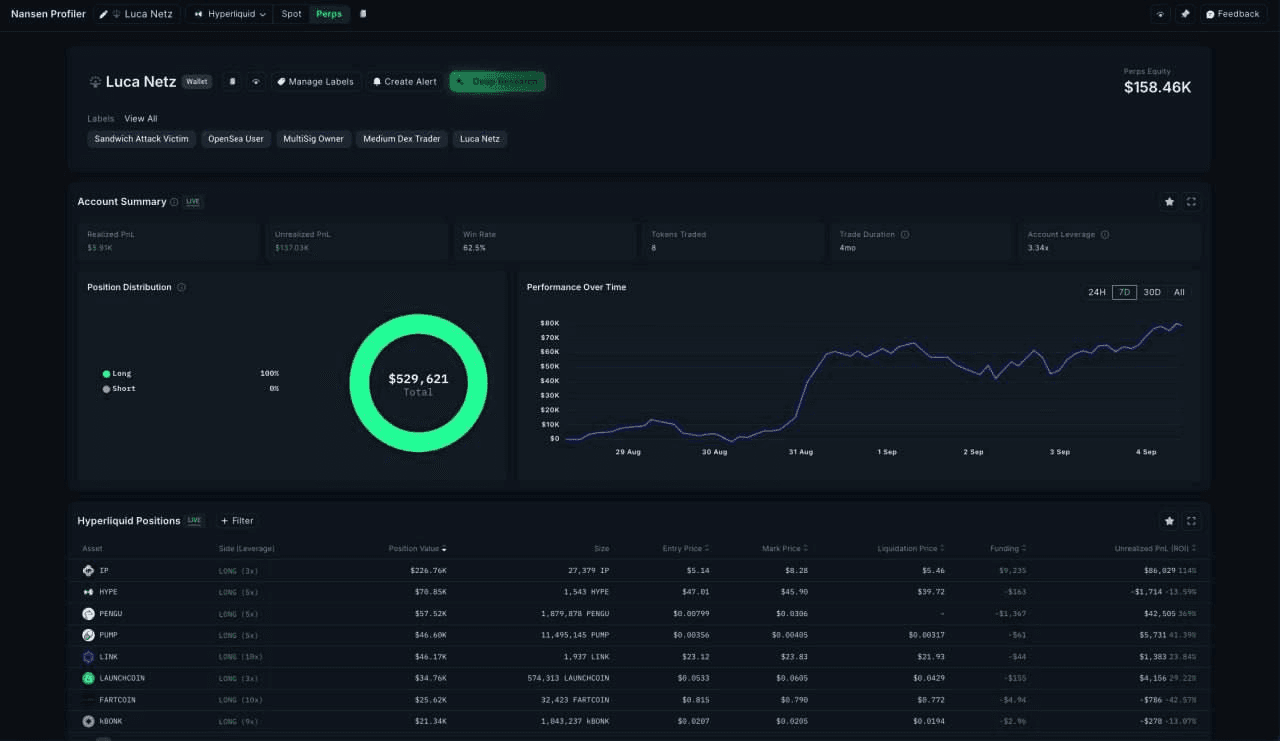Click the $226.76K position value cell
Image resolution: width=1280 pixels, height=741 pixels.
click(x=428, y=570)
